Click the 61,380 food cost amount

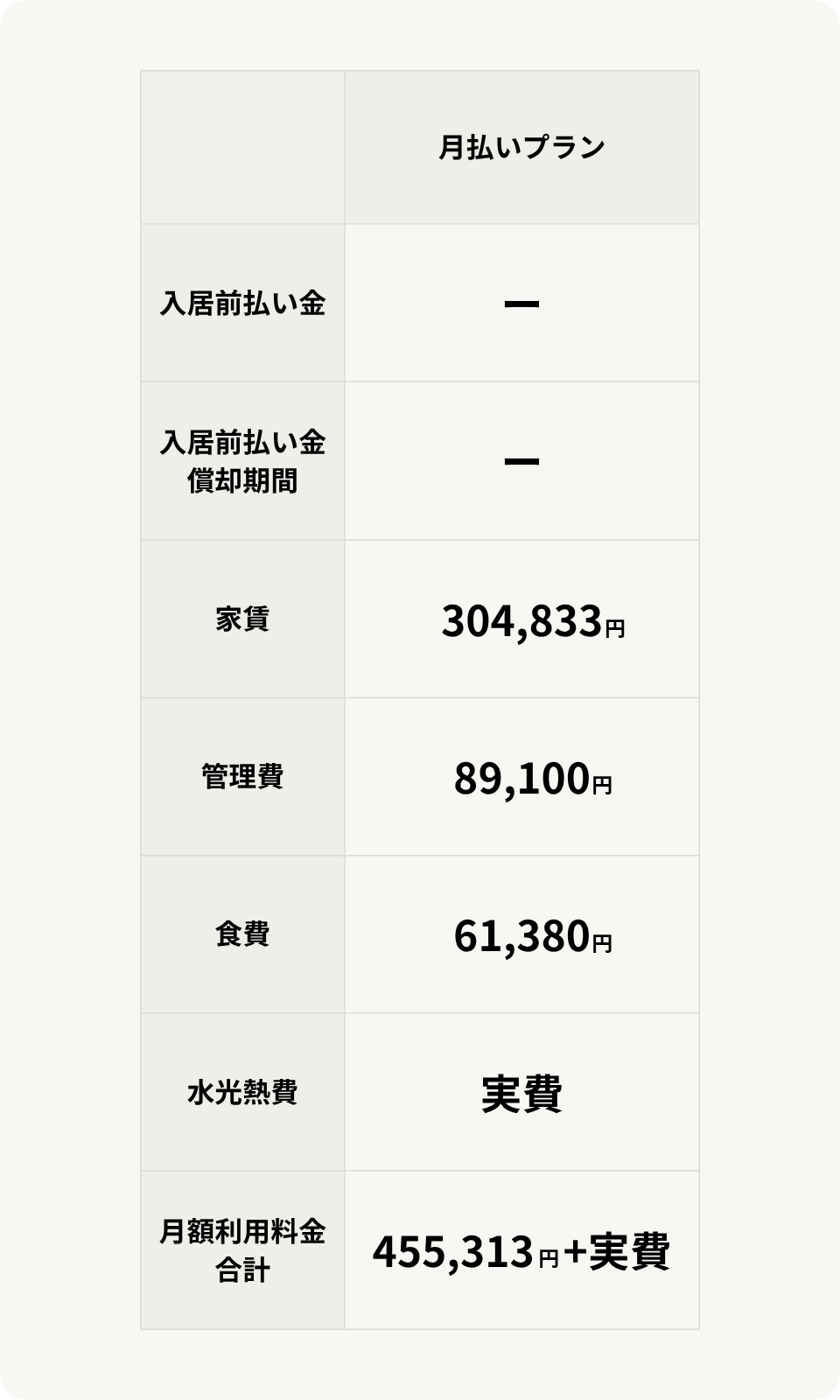pos(521,937)
